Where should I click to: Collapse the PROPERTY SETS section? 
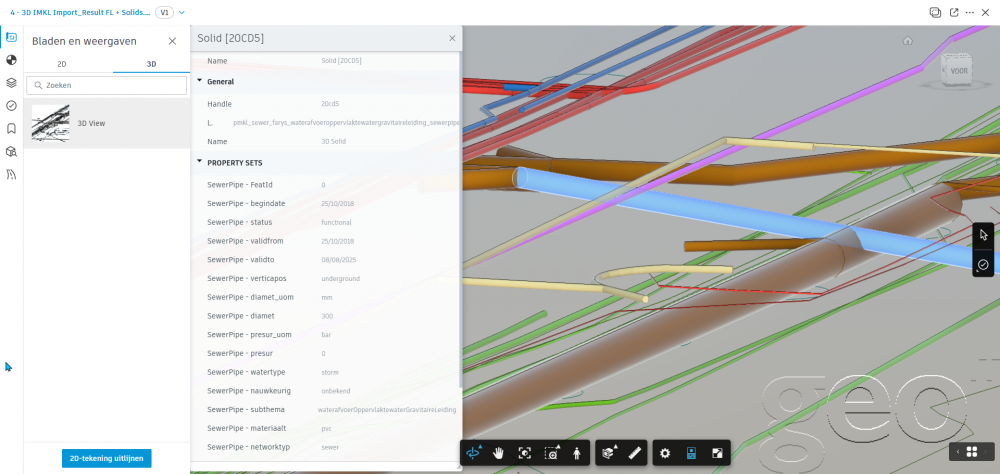pyautogui.click(x=199, y=162)
